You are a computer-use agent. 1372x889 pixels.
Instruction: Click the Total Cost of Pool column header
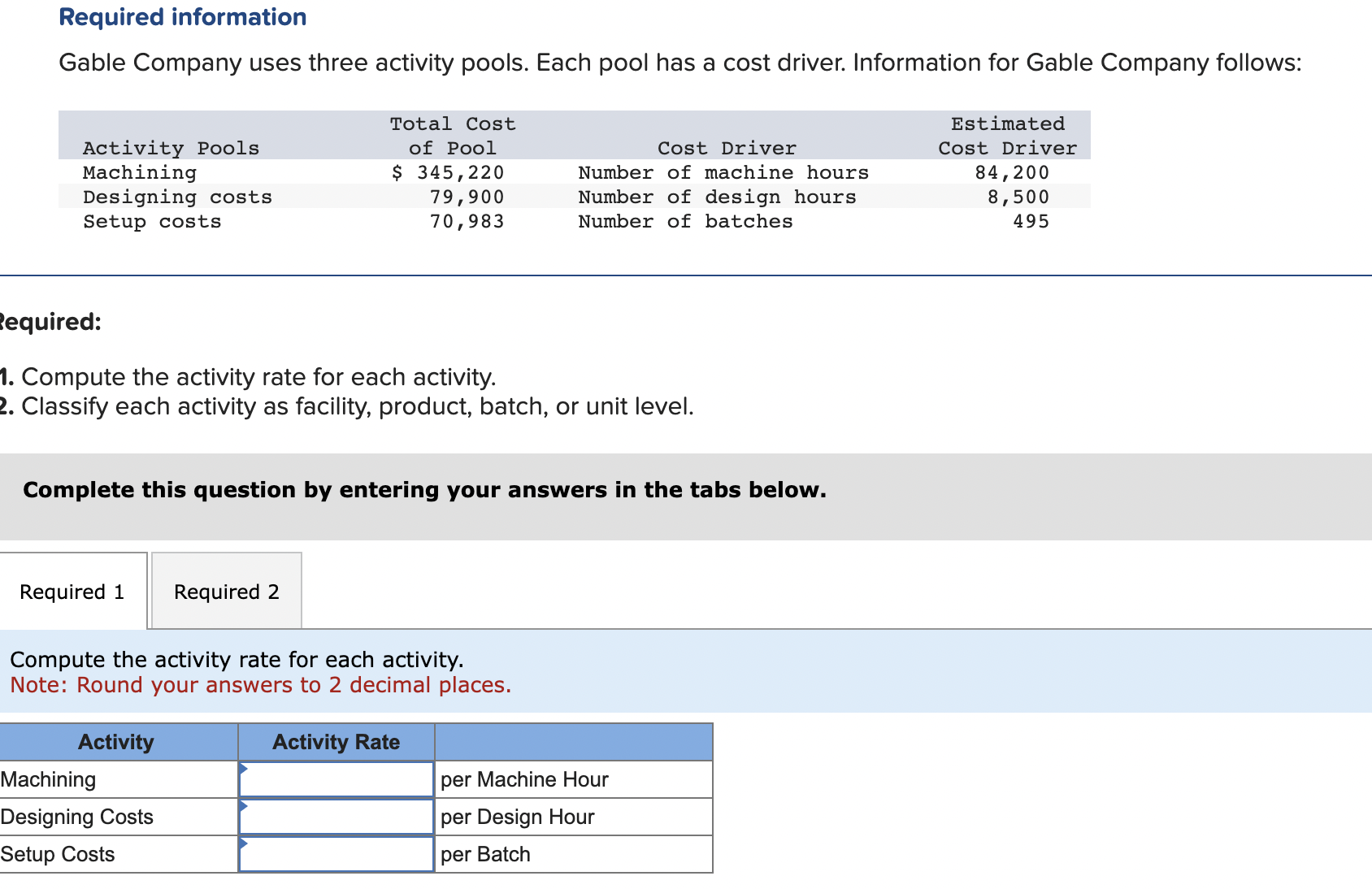tap(452, 136)
